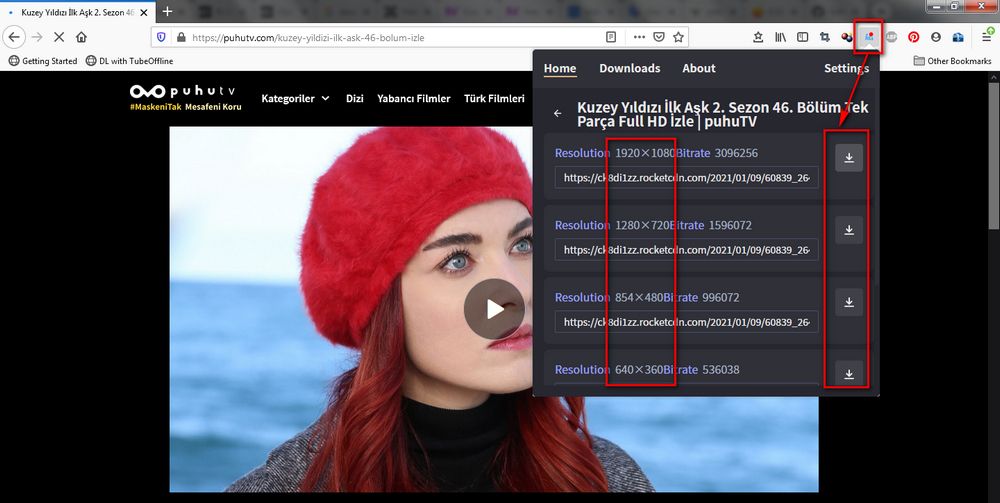Click the gray globe extension icon
This screenshot has height=503, width=1000.
click(x=892, y=37)
